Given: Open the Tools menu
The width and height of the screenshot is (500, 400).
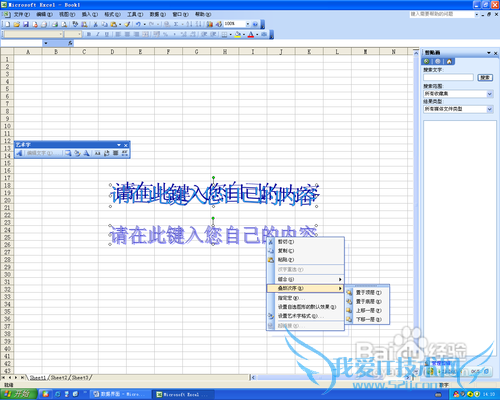Looking at the screenshot, I should pos(135,14).
